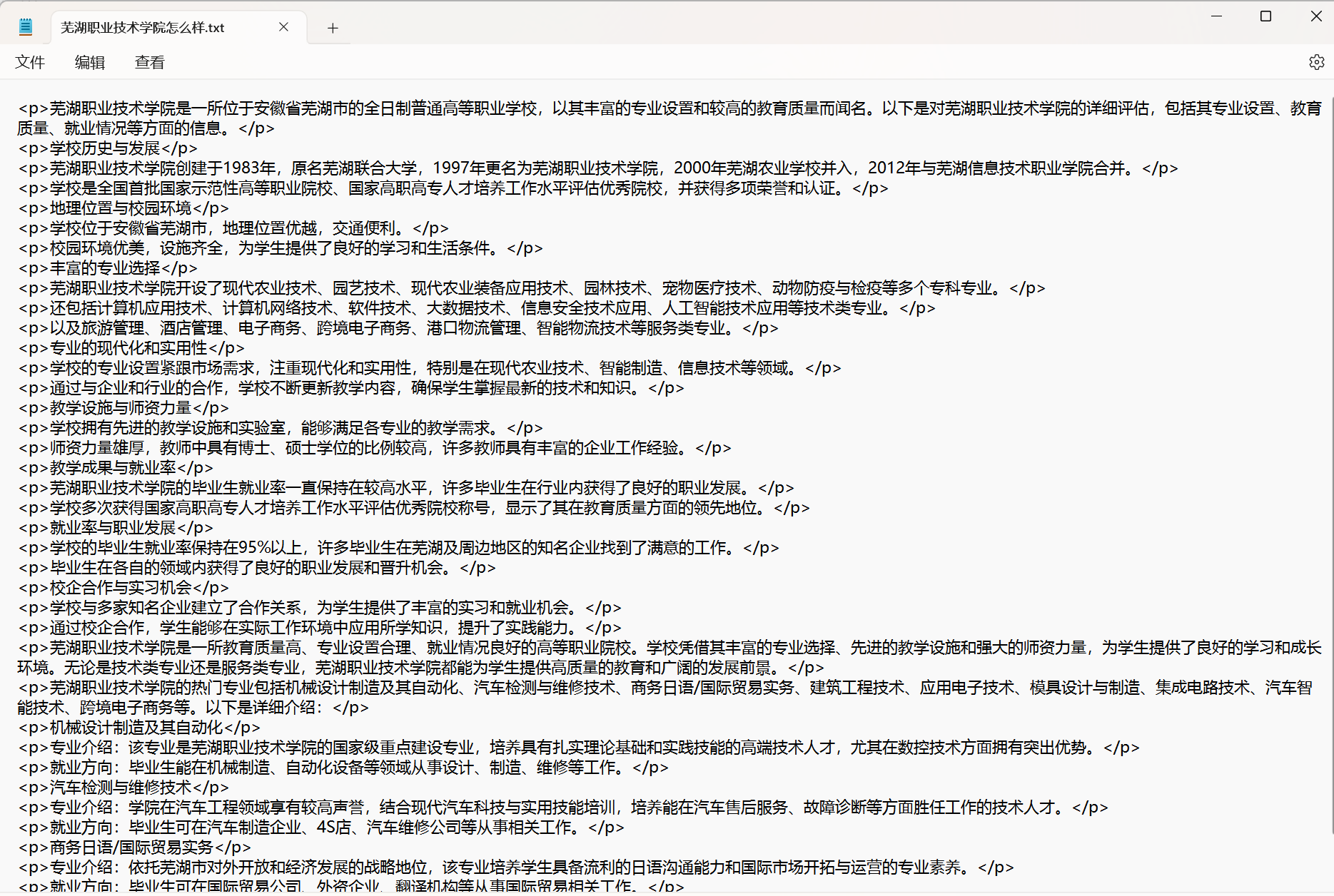This screenshot has height=896, width=1334.
Task: Click the line starting '学校是全国首批国家示范性'
Action: (453, 188)
